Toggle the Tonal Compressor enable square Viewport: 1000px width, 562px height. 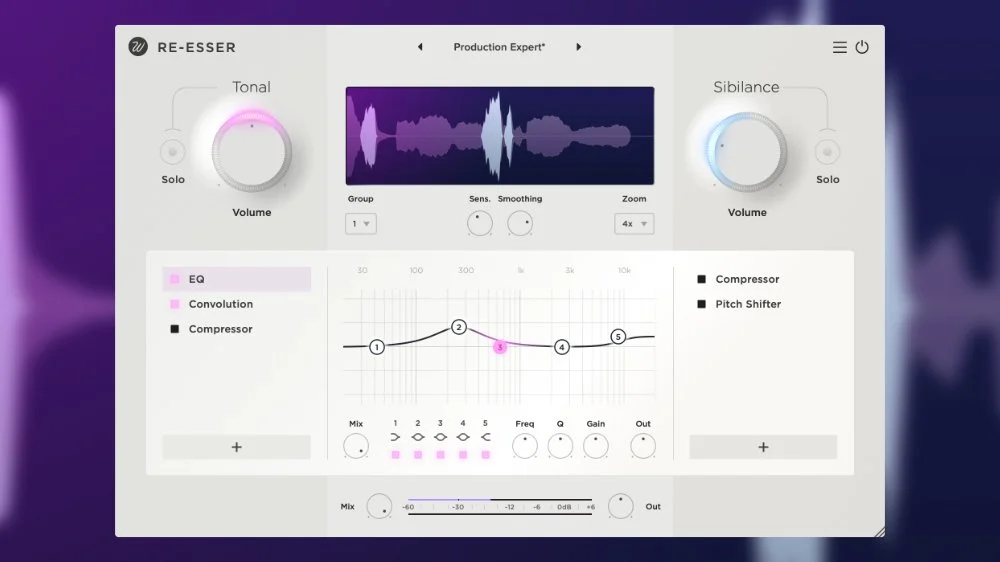click(x=175, y=329)
